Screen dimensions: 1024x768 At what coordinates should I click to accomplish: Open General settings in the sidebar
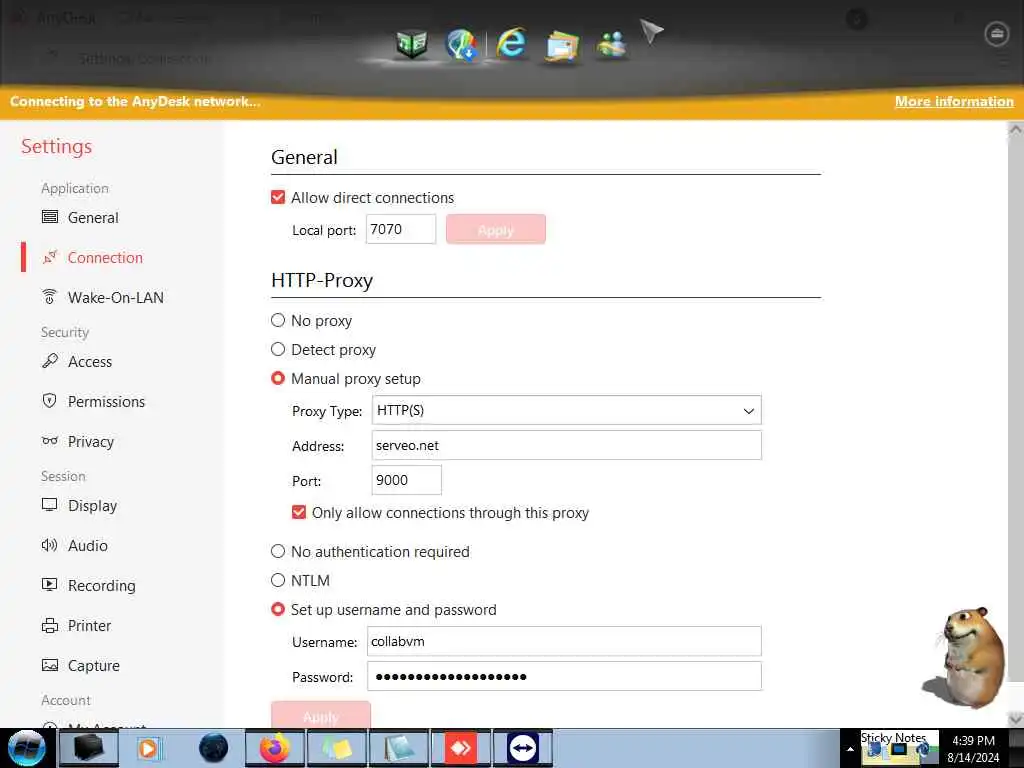point(80,217)
